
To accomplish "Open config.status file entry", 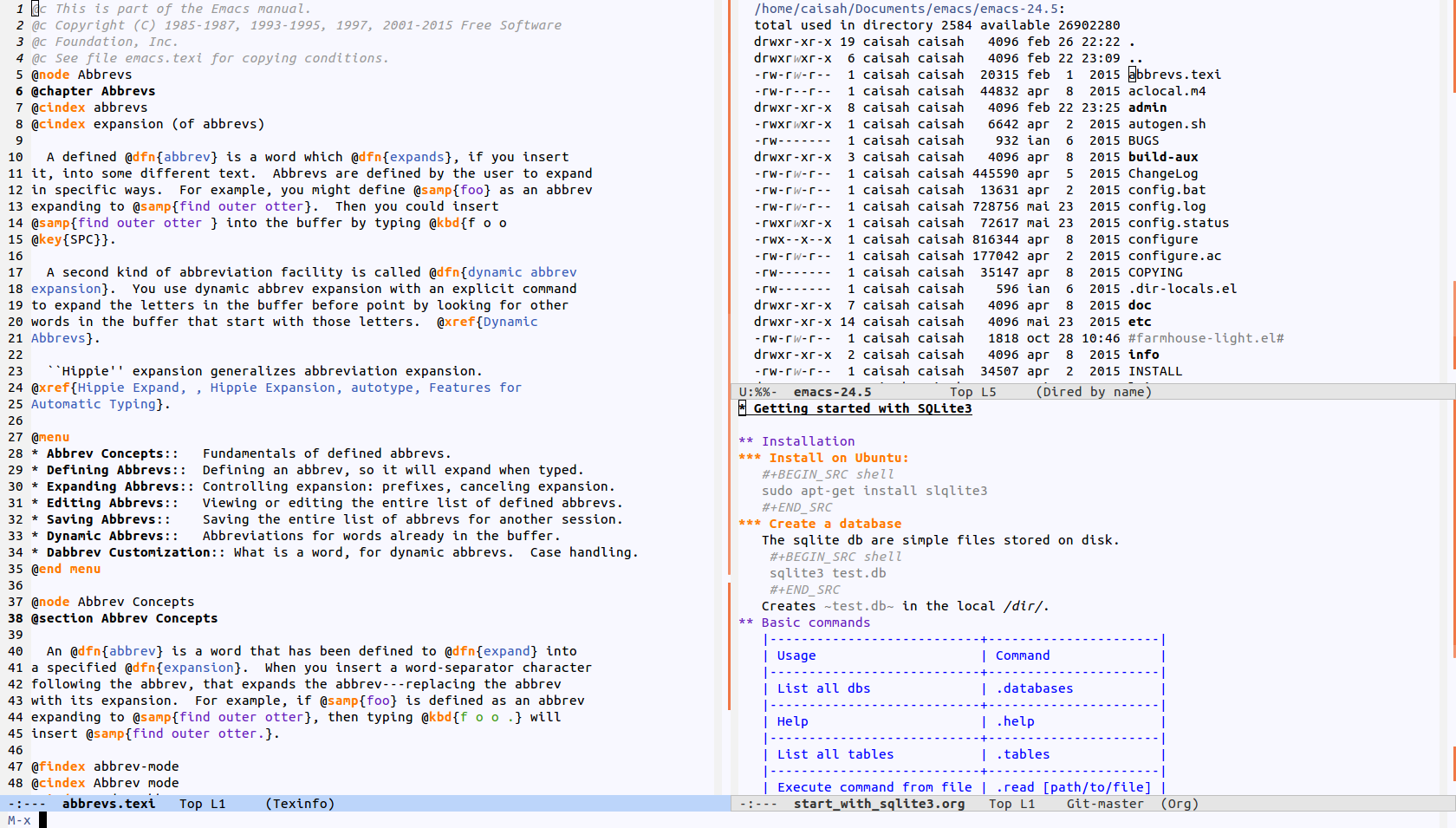I will pyautogui.click(x=1179, y=223).
